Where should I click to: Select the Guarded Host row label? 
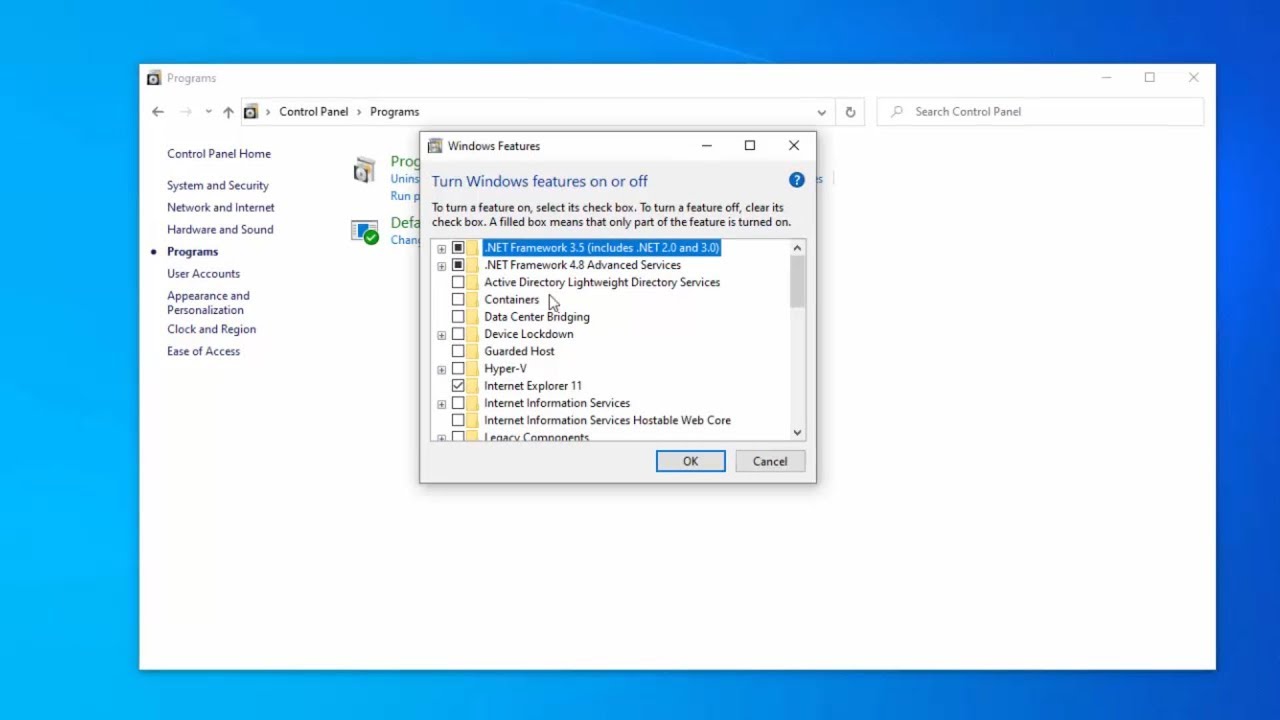tap(519, 352)
